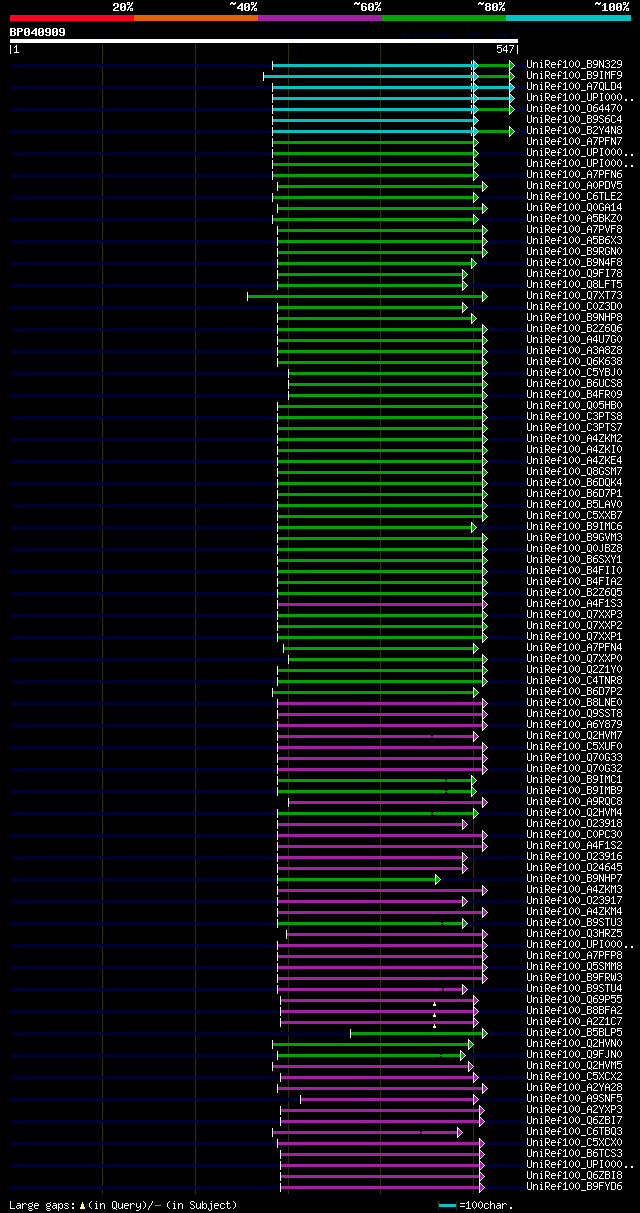Select the UniRef100_C5YBJ0 label
Image resolution: width=640 pixels, height=1213 pixels.
574,373
